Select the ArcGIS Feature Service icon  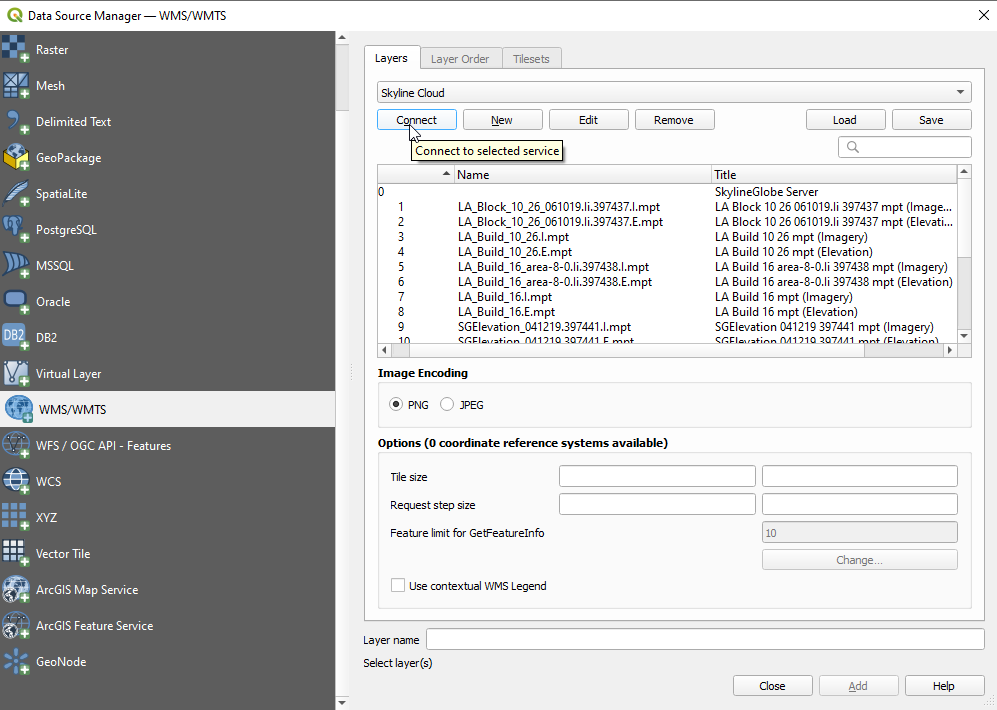point(15,625)
